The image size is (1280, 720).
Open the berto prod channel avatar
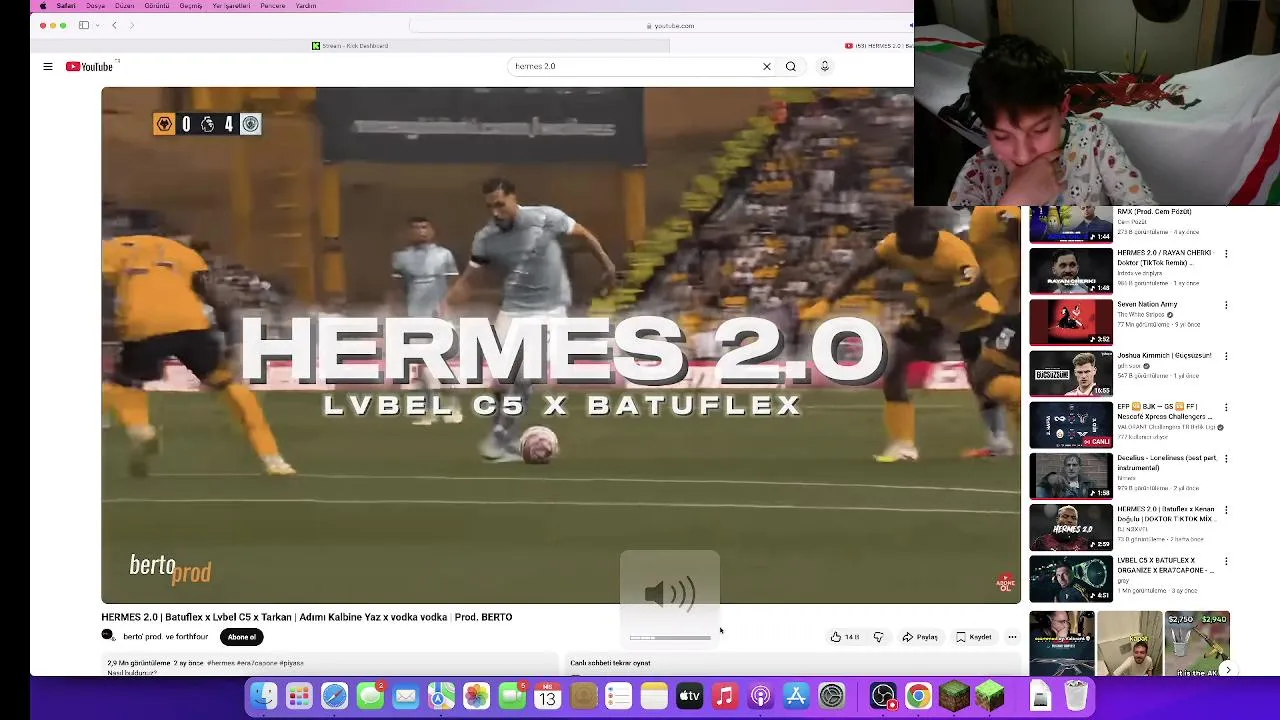click(108, 636)
